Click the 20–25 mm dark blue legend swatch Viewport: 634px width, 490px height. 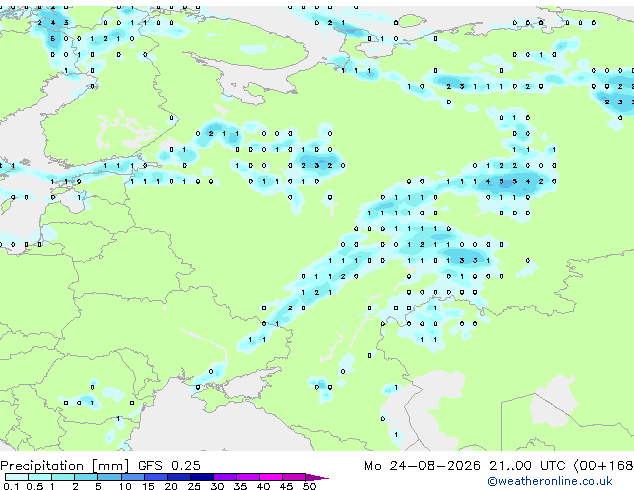[x=179, y=477]
